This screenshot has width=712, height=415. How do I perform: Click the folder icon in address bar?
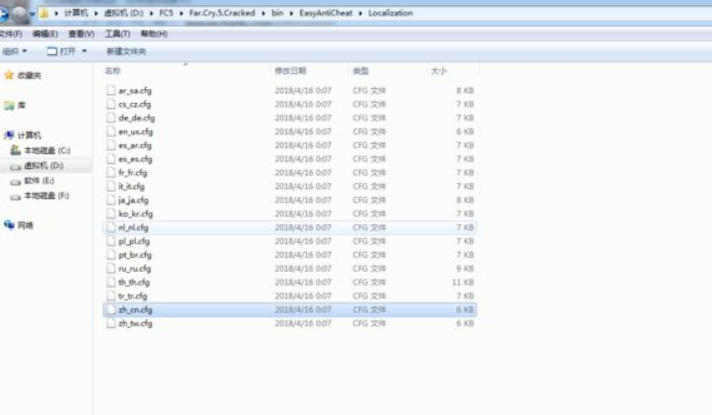(x=44, y=13)
